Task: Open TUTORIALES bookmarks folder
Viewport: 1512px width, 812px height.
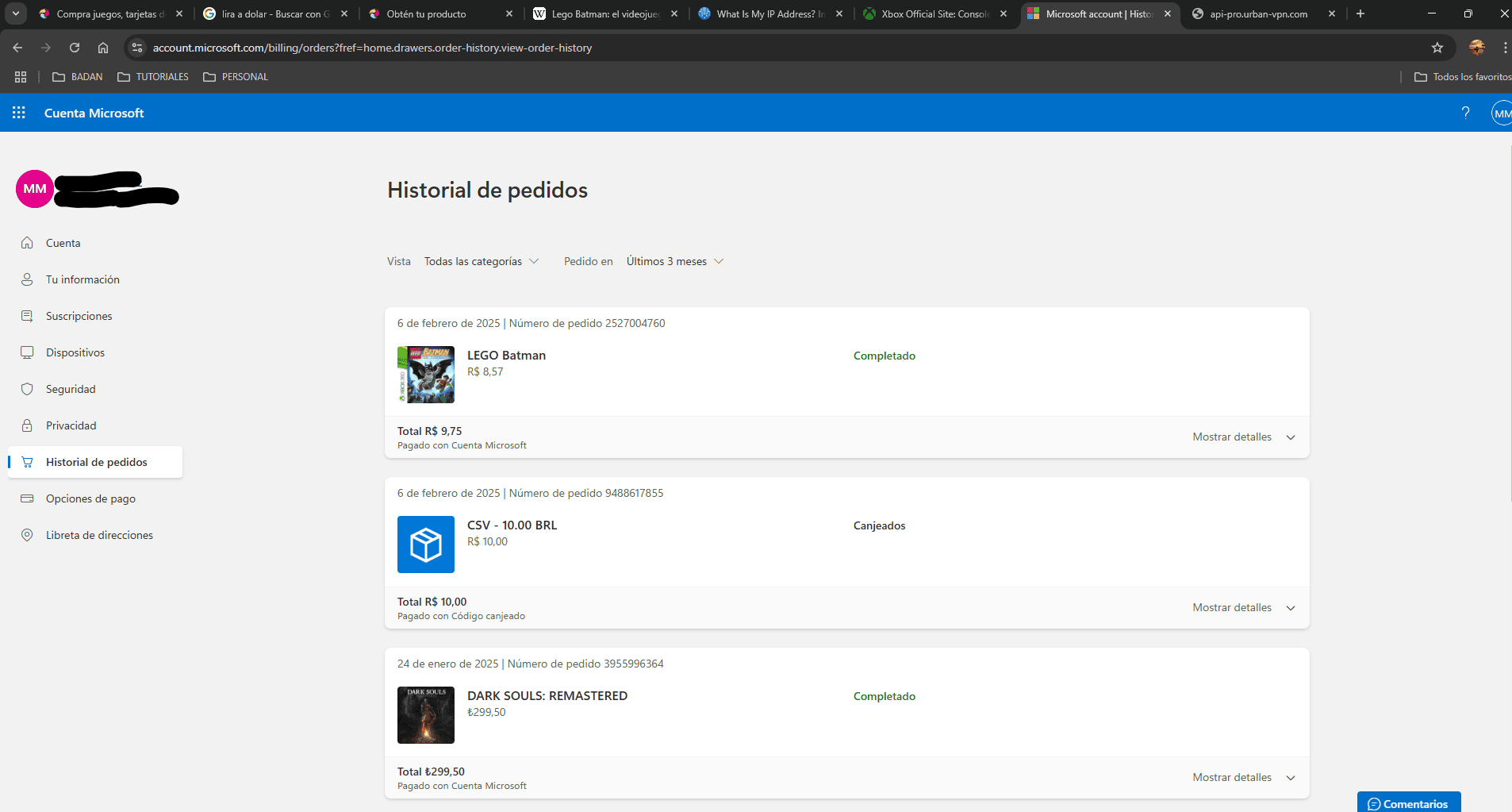Action: point(153,77)
